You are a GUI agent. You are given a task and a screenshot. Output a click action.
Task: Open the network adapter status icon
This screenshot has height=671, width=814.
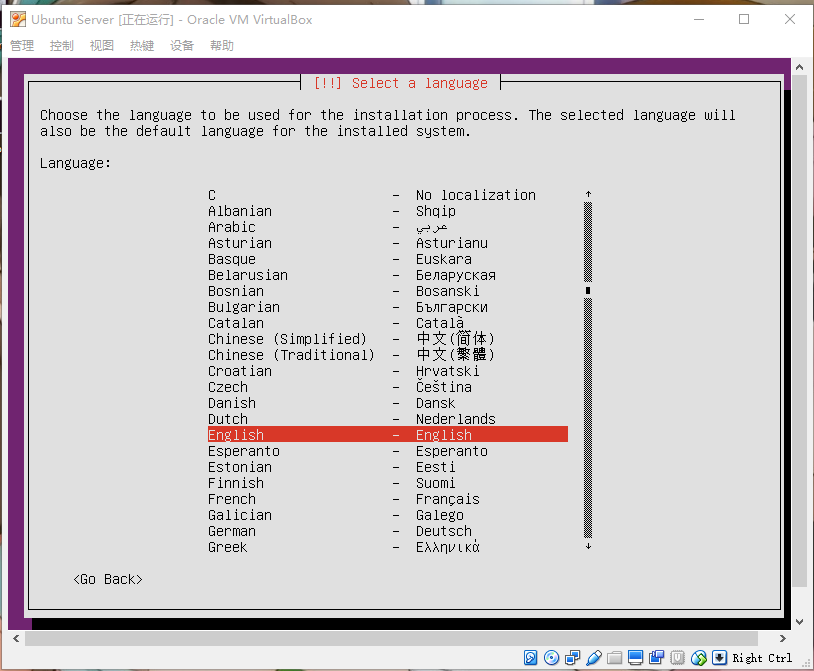(x=573, y=658)
